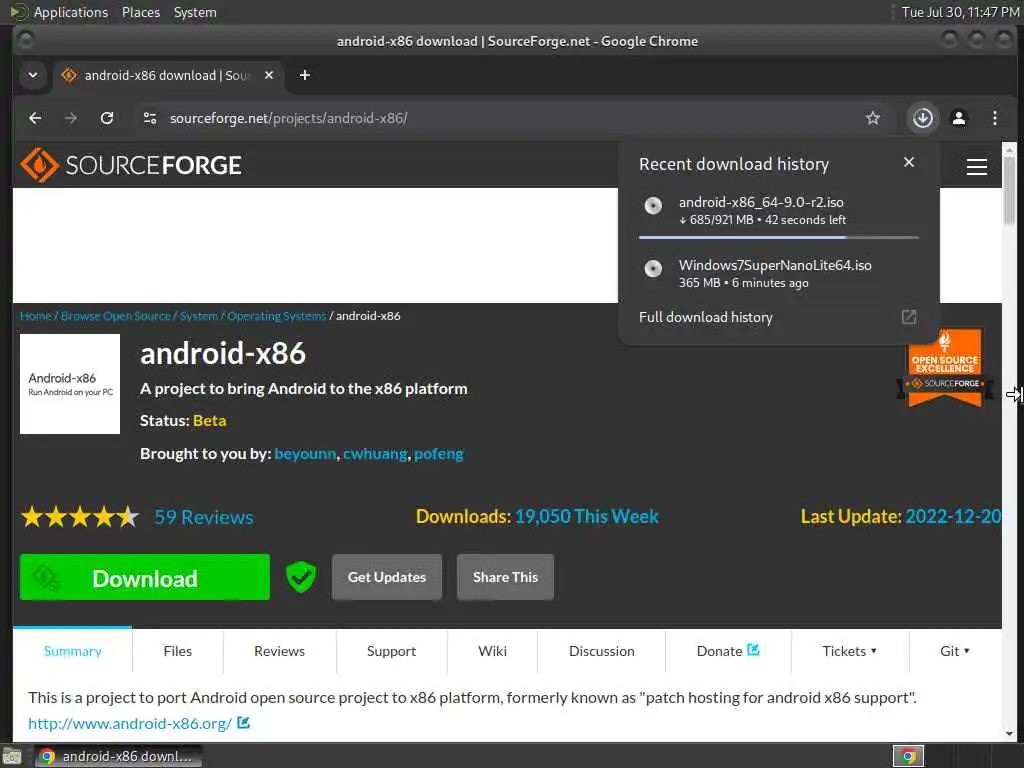Expand the Git dropdown
Image resolution: width=1024 pixels, height=768 pixels.
tap(955, 651)
